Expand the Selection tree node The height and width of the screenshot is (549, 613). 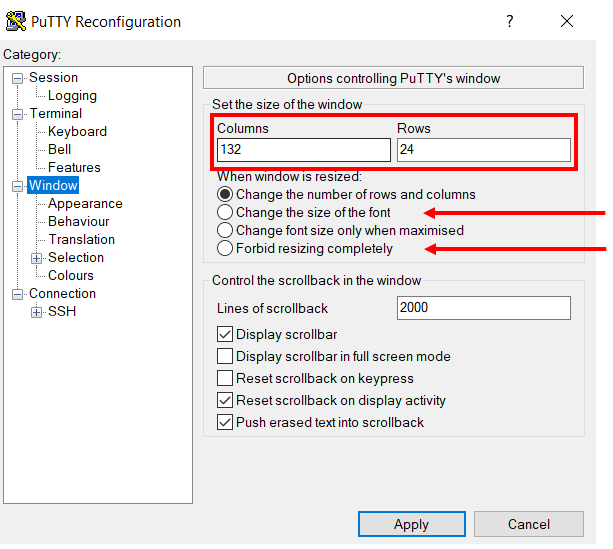coord(37,258)
